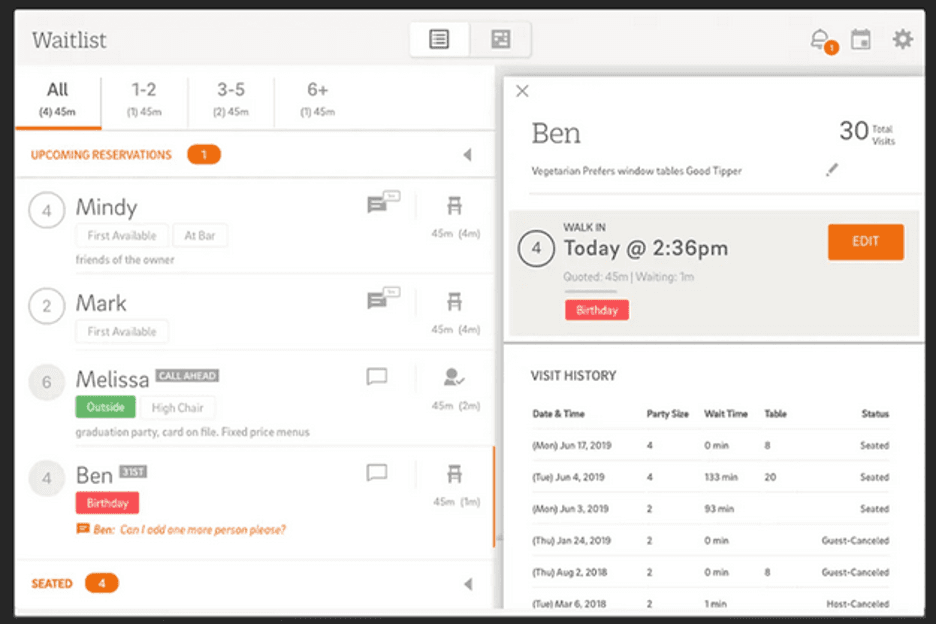
Task: Click Melissa's green Outside tag
Action: coord(105,408)
